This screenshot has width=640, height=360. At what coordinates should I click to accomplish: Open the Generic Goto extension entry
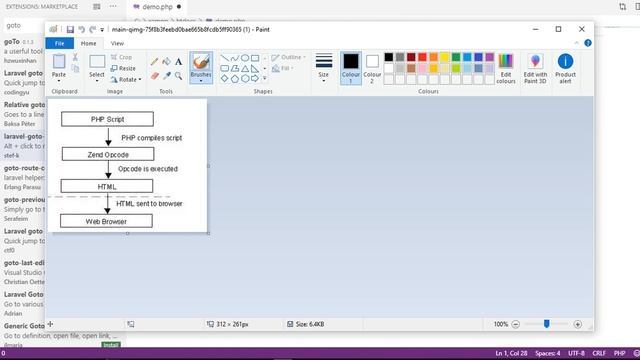(x=63, y=336)
